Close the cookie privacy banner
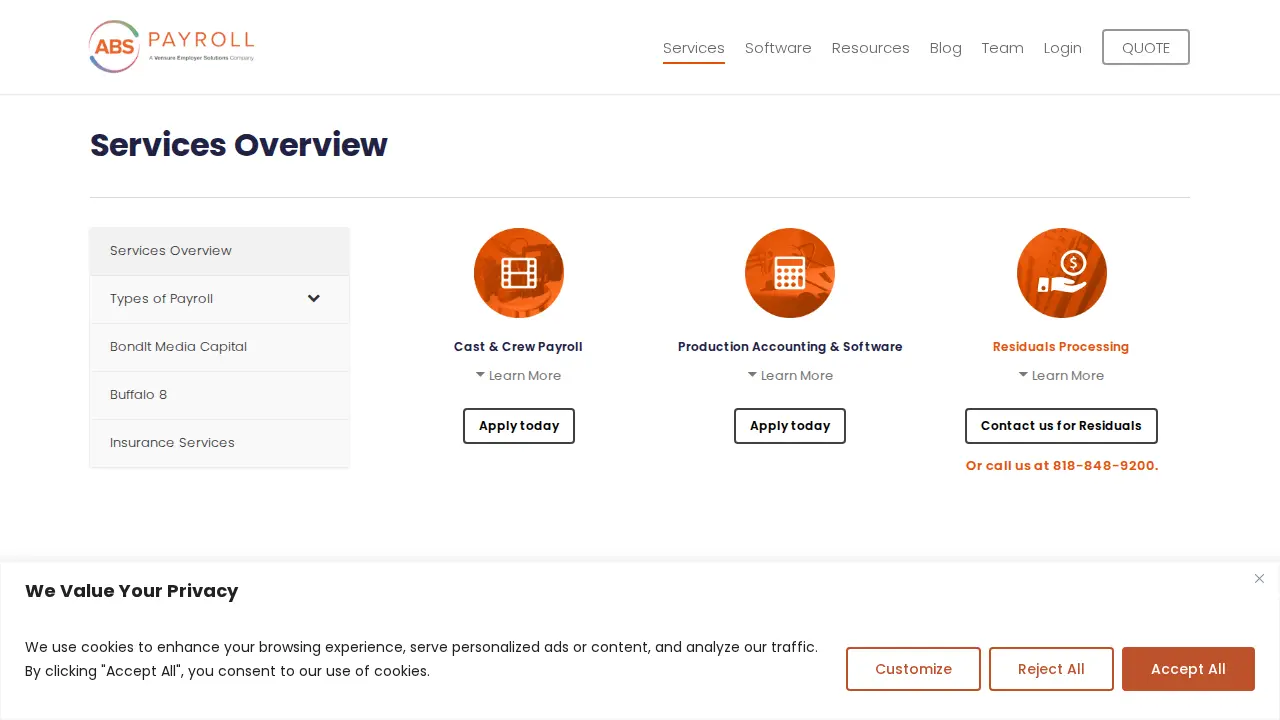This screenshot has width=1280, height=720. tap(1259, 579)
